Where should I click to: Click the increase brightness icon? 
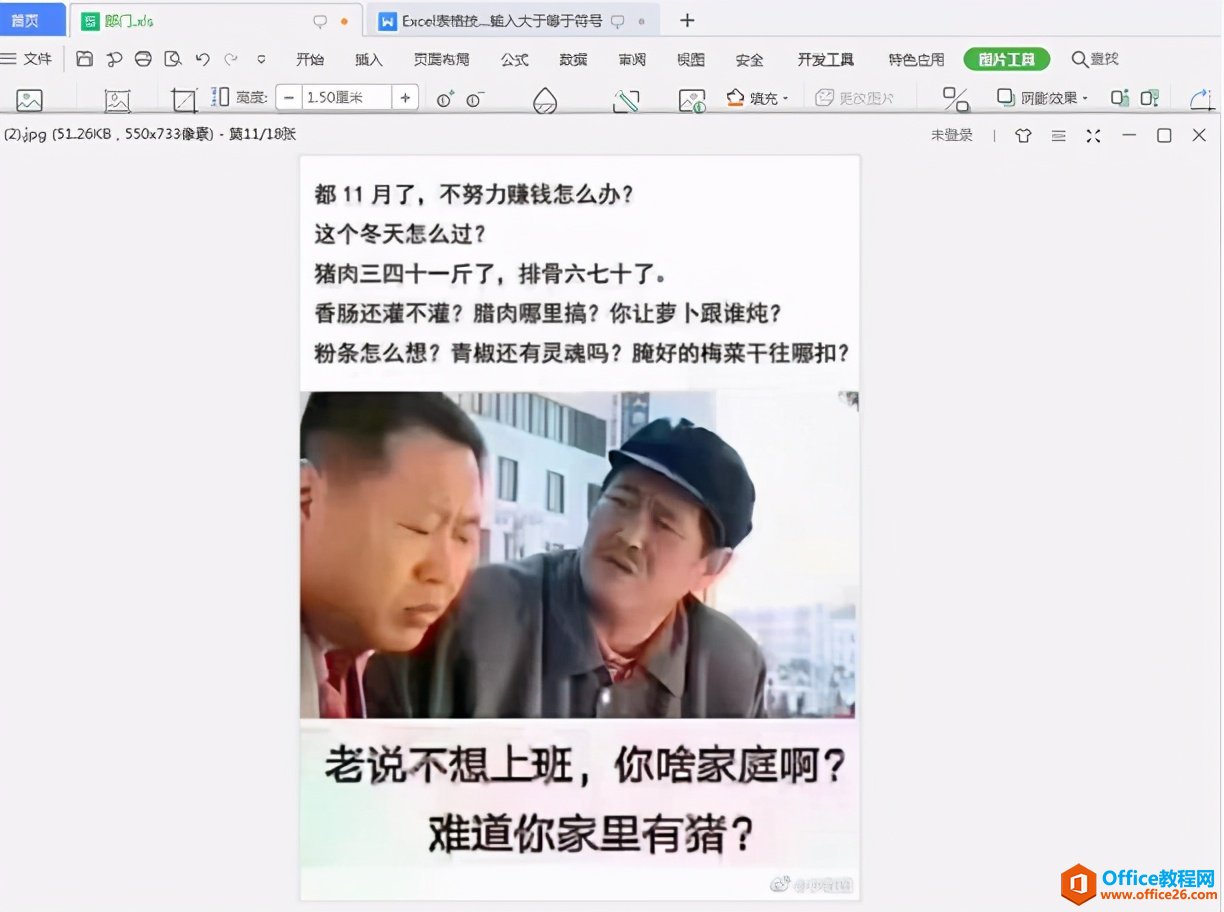445,98
